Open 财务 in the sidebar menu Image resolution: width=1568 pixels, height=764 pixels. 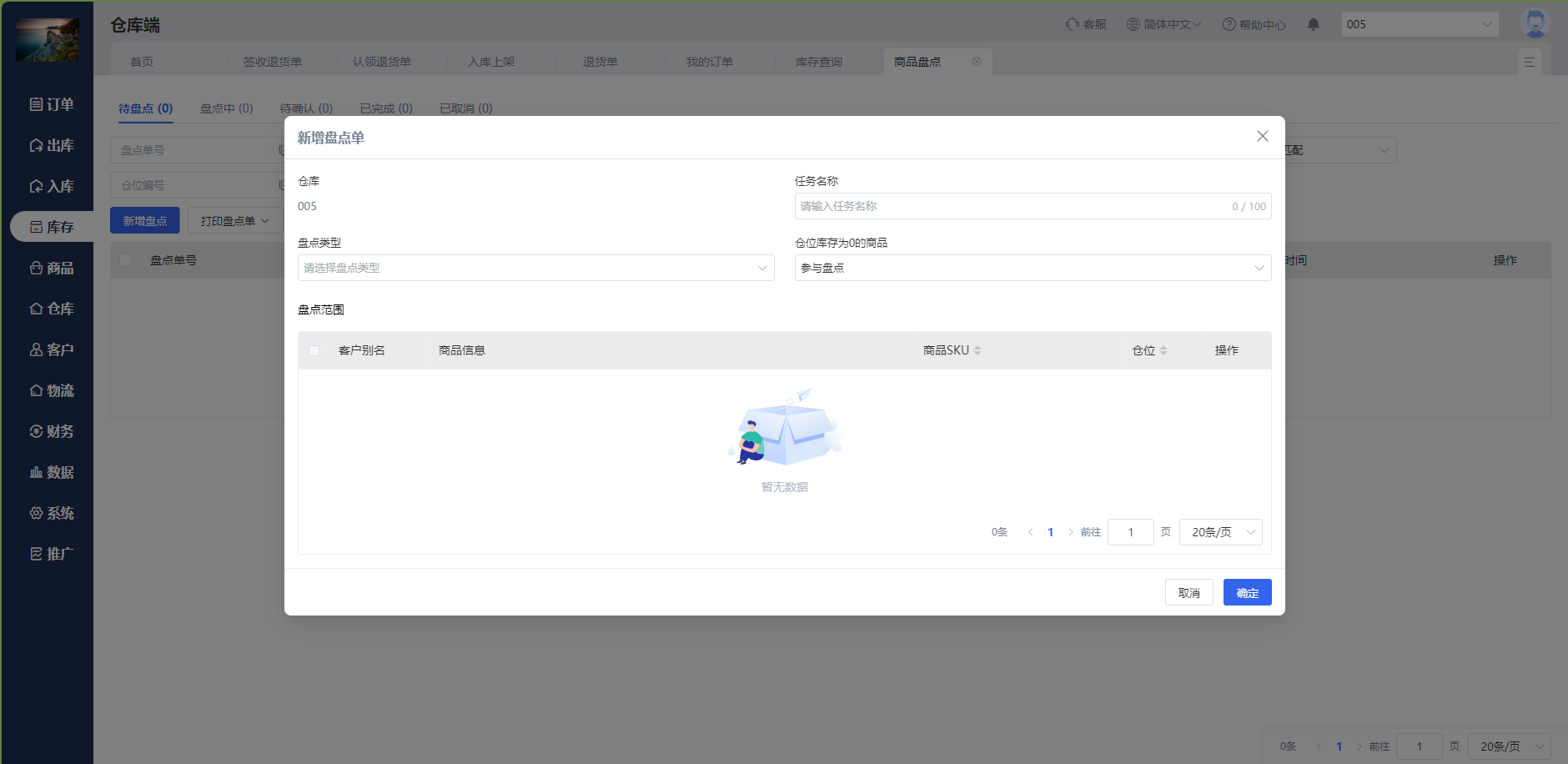point(52,431)
